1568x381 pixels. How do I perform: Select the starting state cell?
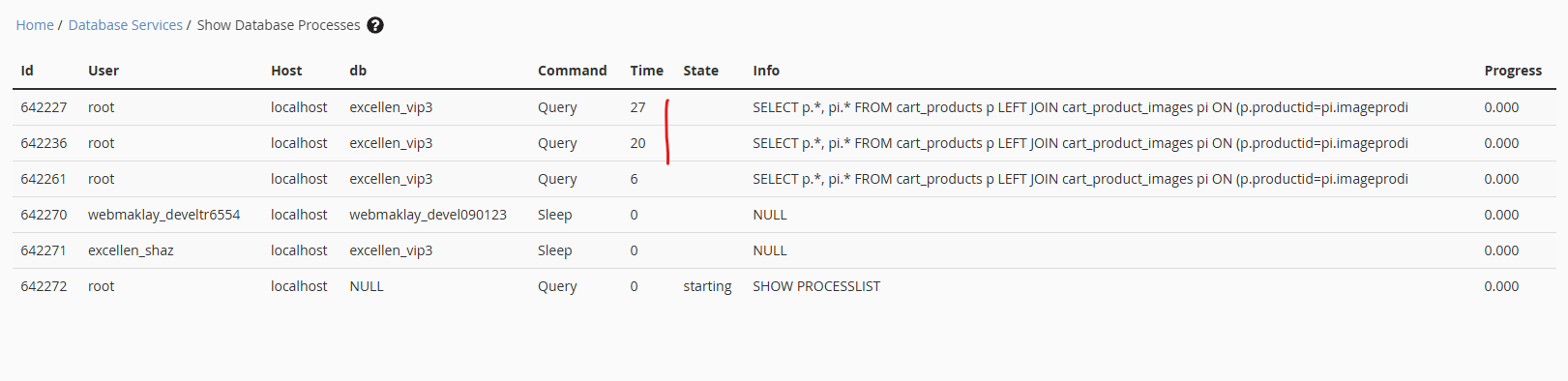click(707, 286)
